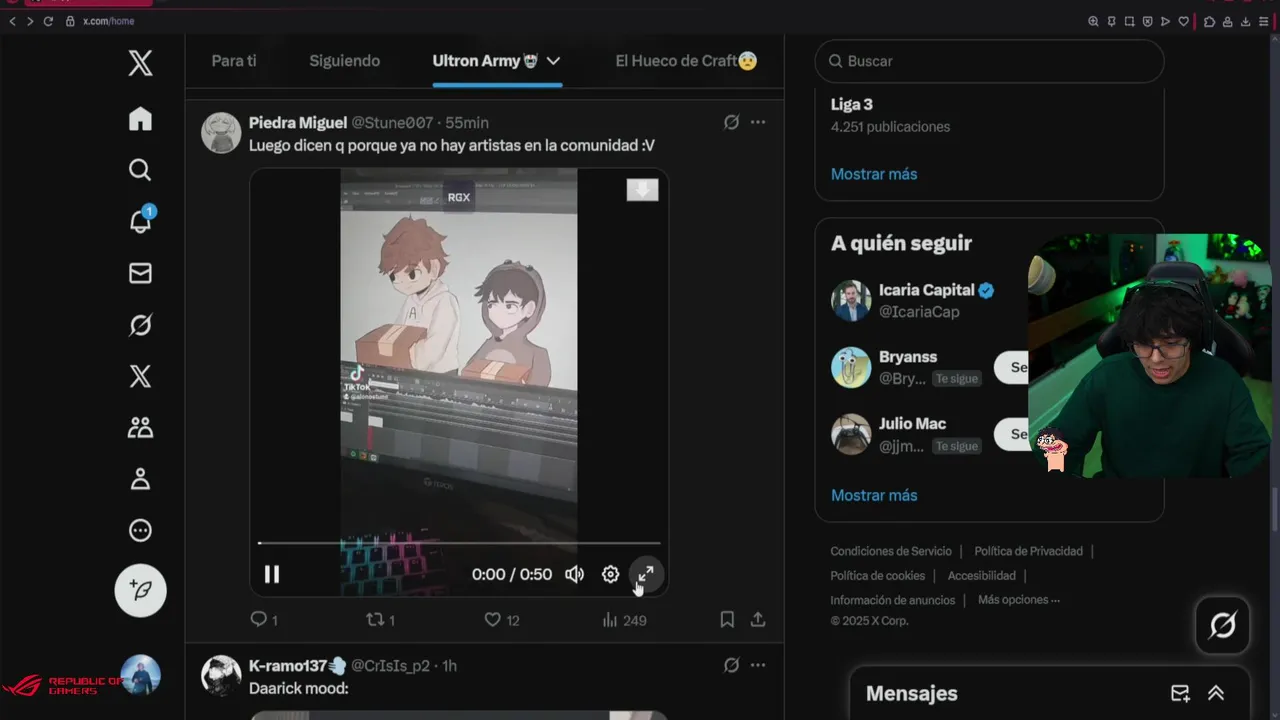Bookmark Piedra Miguel's post
Viewport: 1280px width, 720px height.
(727, 620)
